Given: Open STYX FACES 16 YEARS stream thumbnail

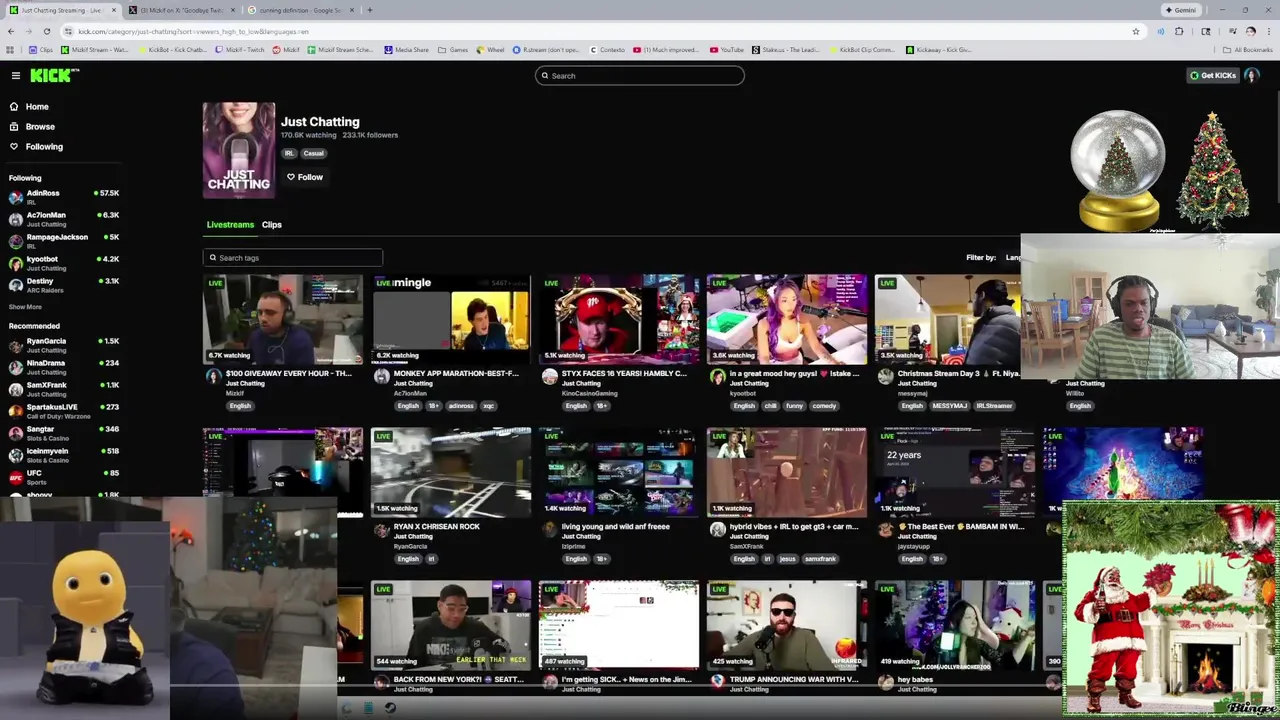Looking at the screenshot, I should point(619,319).
